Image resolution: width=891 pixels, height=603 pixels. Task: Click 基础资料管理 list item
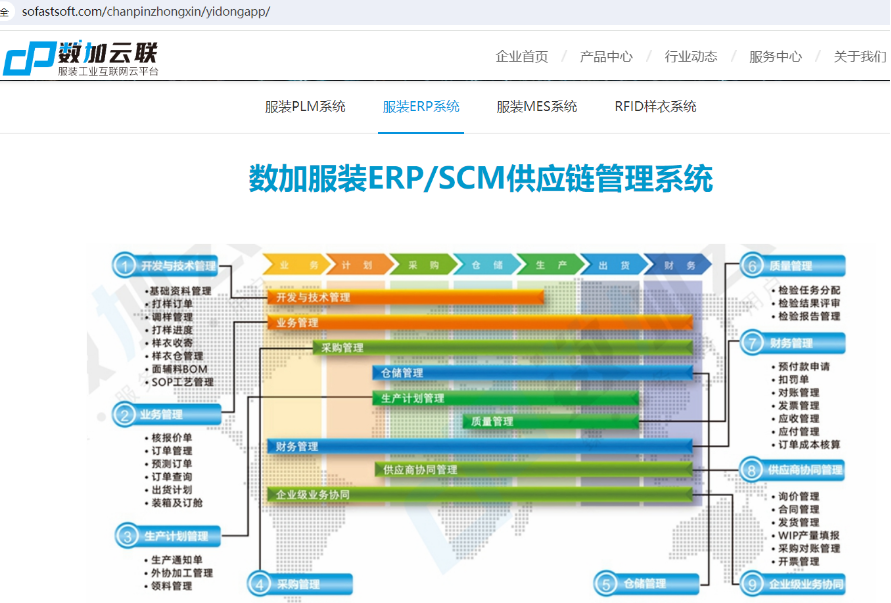180,291
